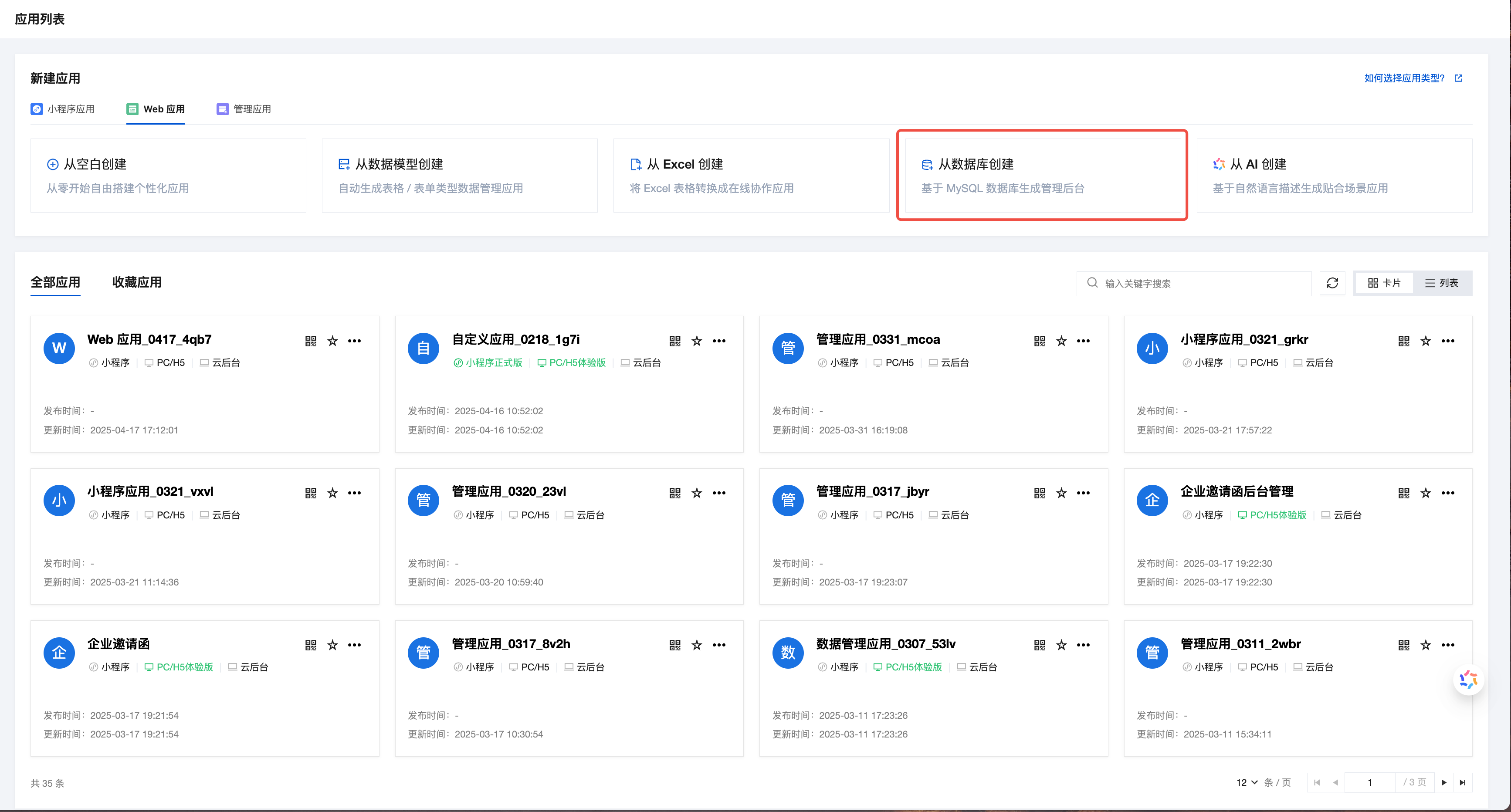Star the 小程序应用_0321_grkr app
The width and height of the screenshot is (1511, 812).
[x=1425, y=341]
